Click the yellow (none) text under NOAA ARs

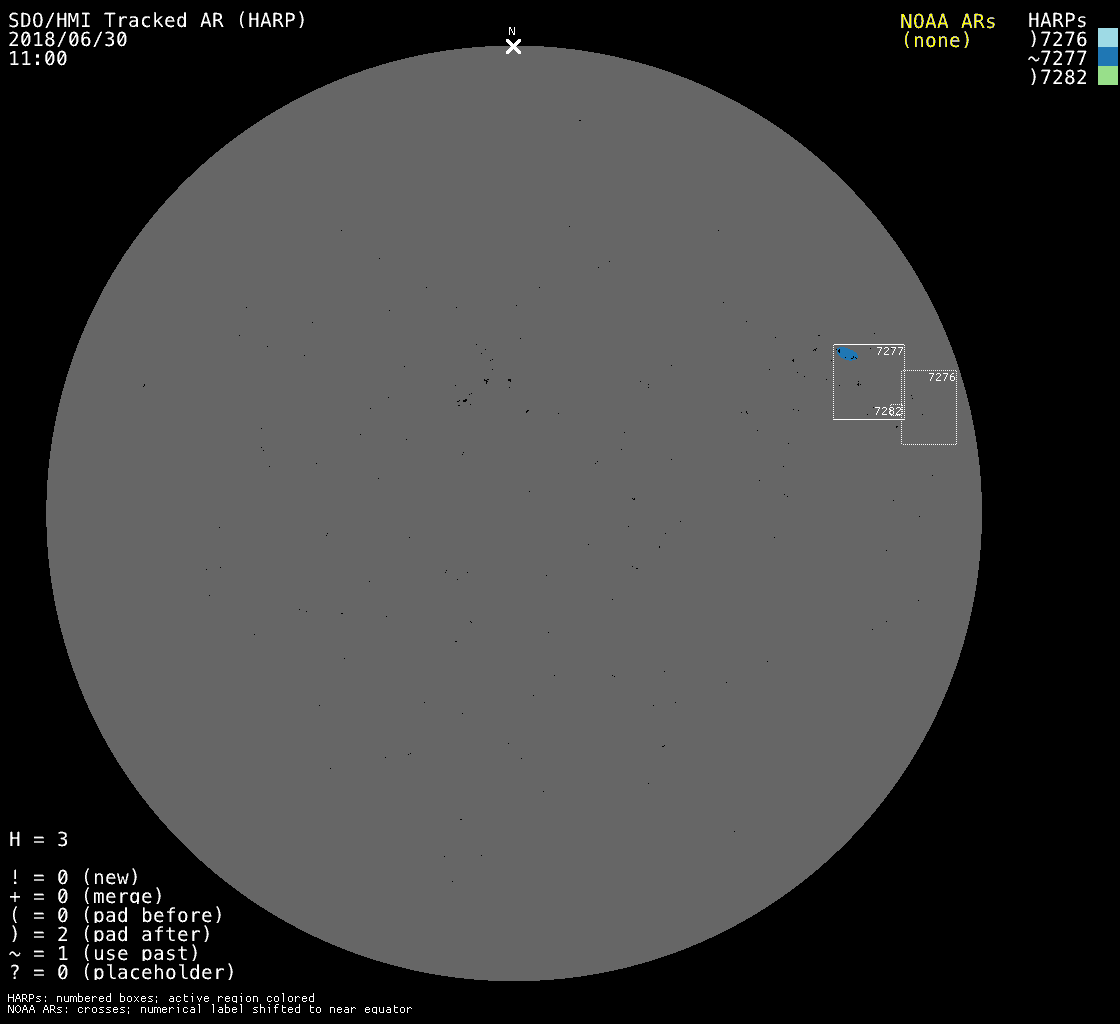click(x=936, y=40)
